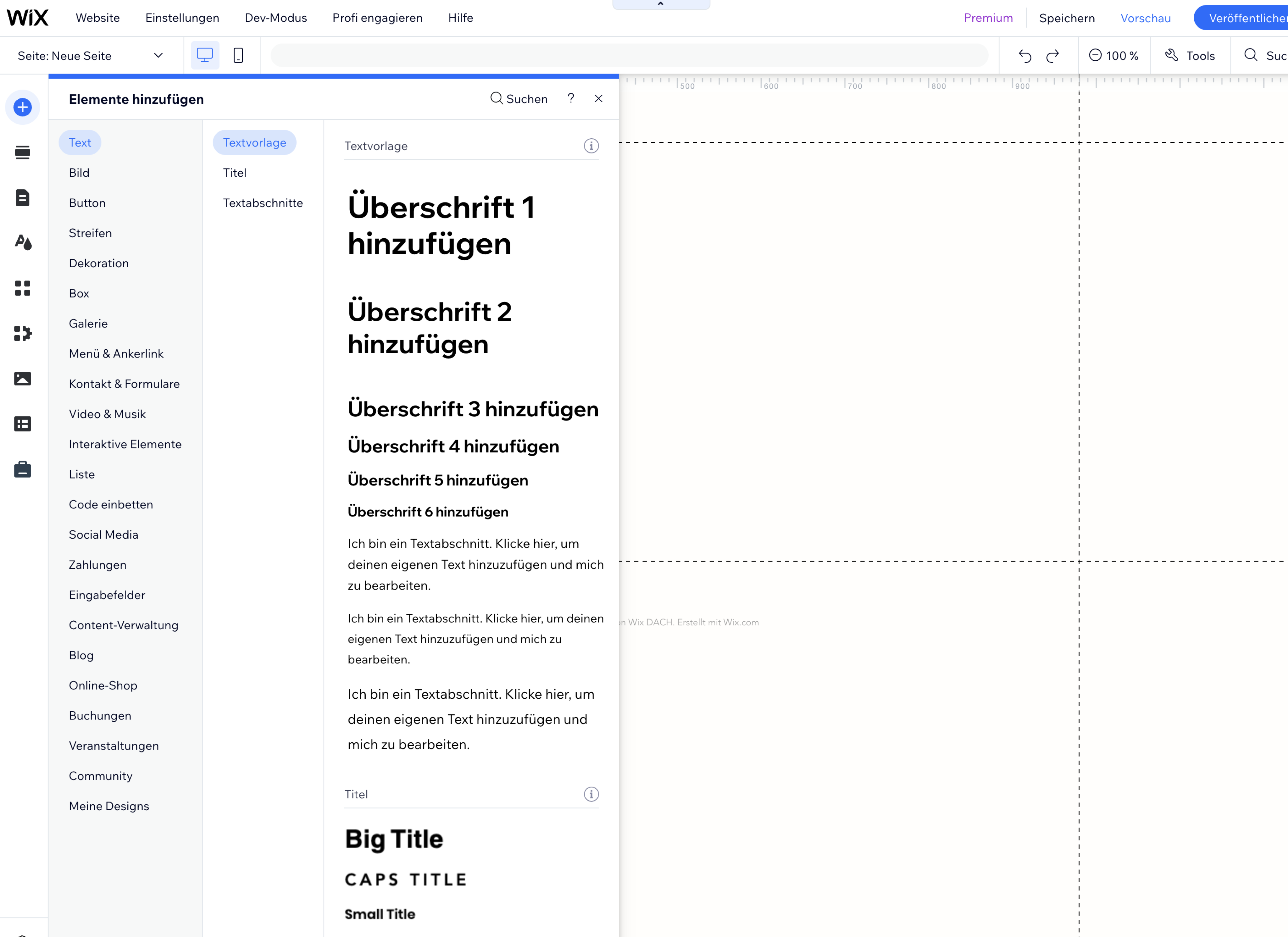Image resolution: width=1288 pixels, height=937 pixels.
Task: Open the Design theme icon in sidebar
Action: pos(23,242)
